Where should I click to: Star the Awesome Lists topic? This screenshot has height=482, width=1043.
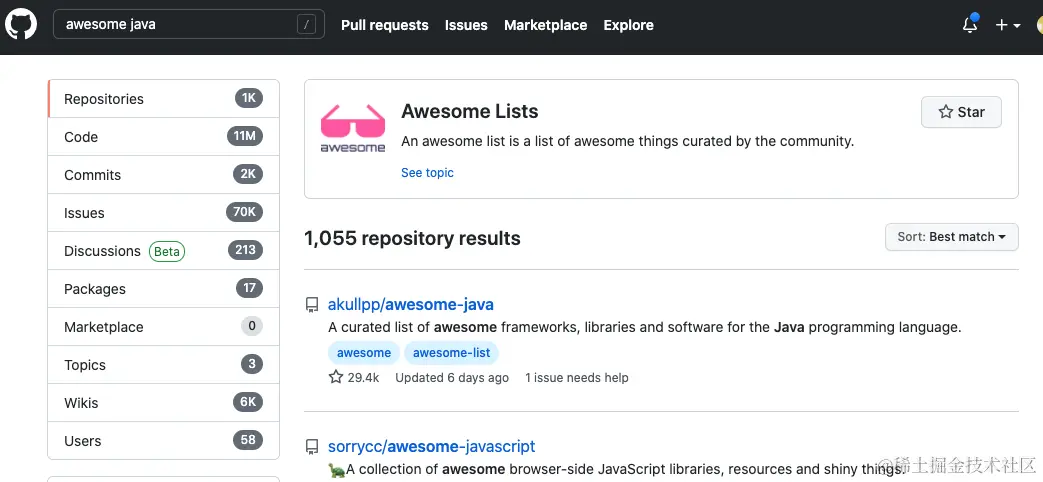pos(960,112)
